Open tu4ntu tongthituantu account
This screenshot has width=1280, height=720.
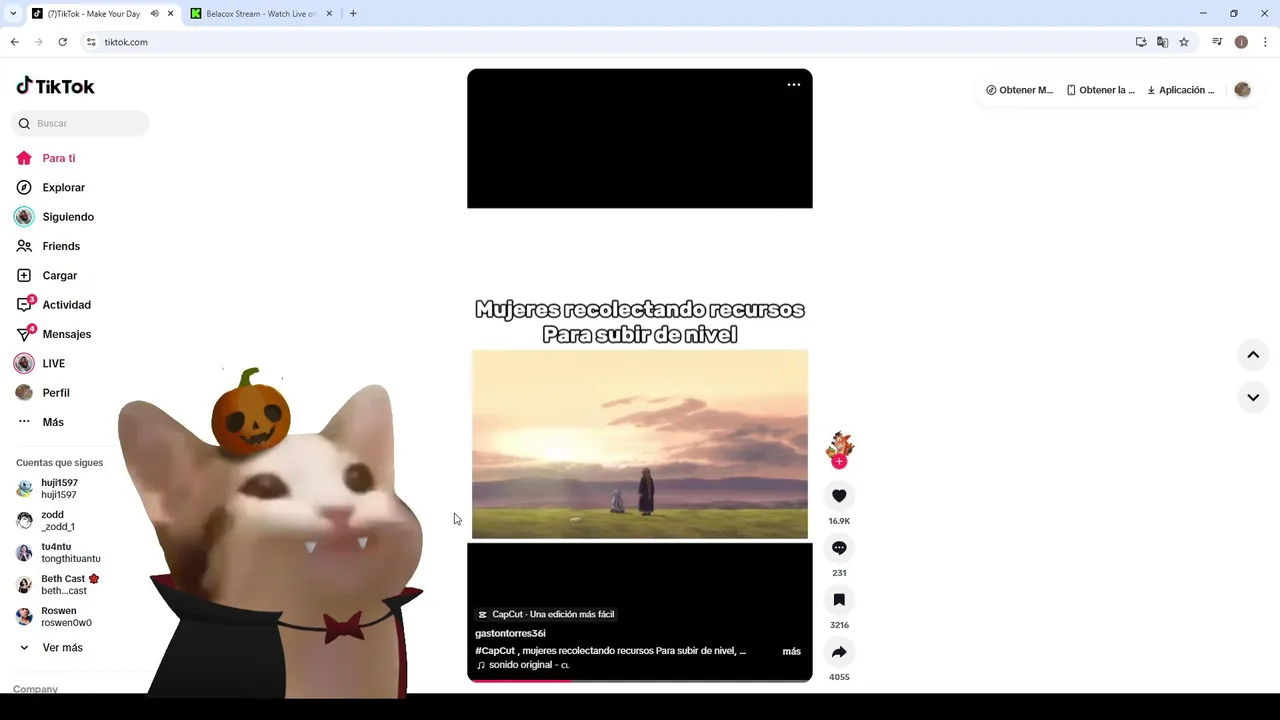70,552
